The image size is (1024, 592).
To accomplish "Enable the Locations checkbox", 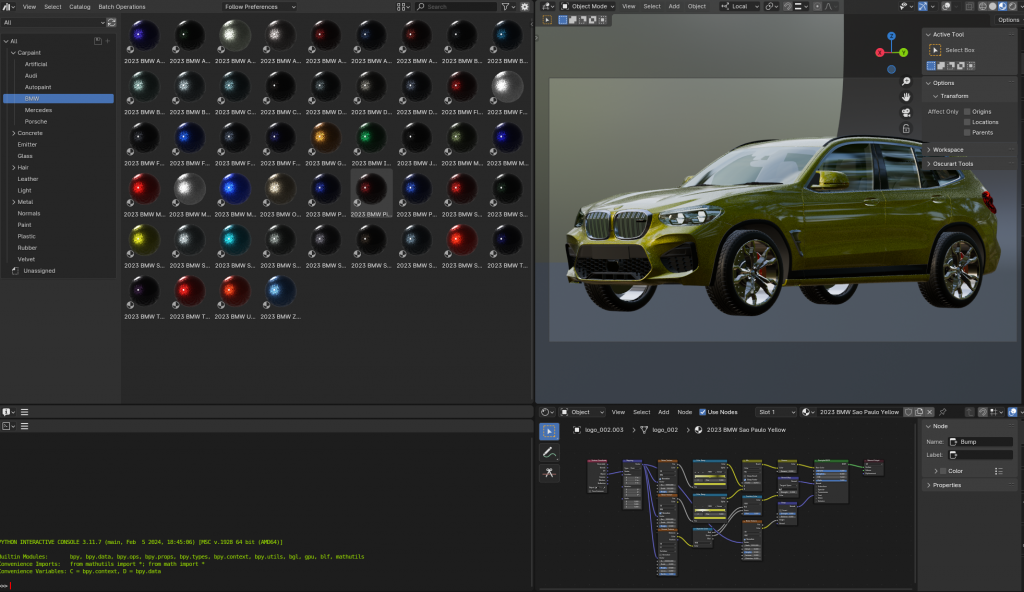I will 967,122.
